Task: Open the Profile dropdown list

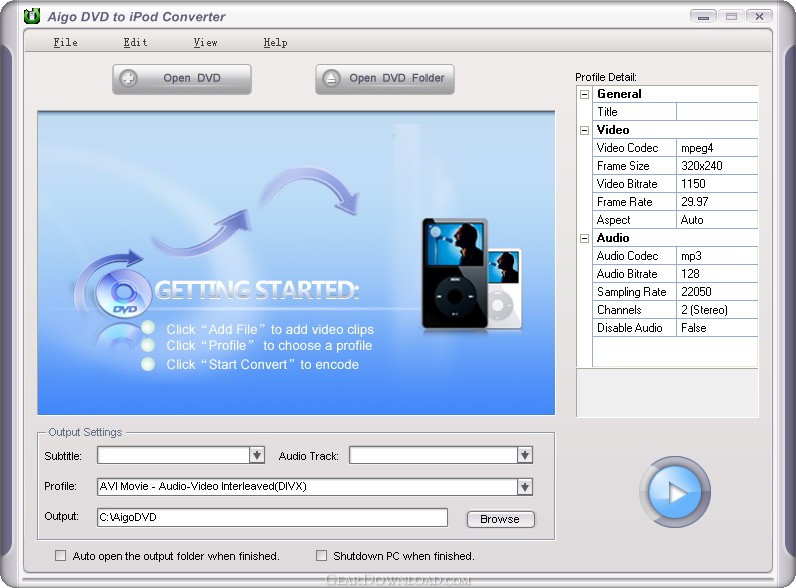Action: coord(525,487)
